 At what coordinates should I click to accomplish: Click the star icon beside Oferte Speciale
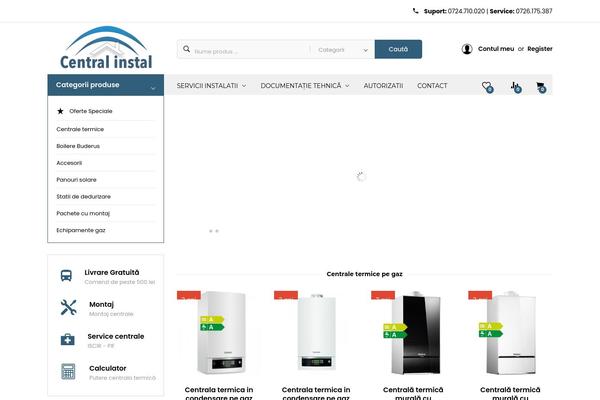60,111
